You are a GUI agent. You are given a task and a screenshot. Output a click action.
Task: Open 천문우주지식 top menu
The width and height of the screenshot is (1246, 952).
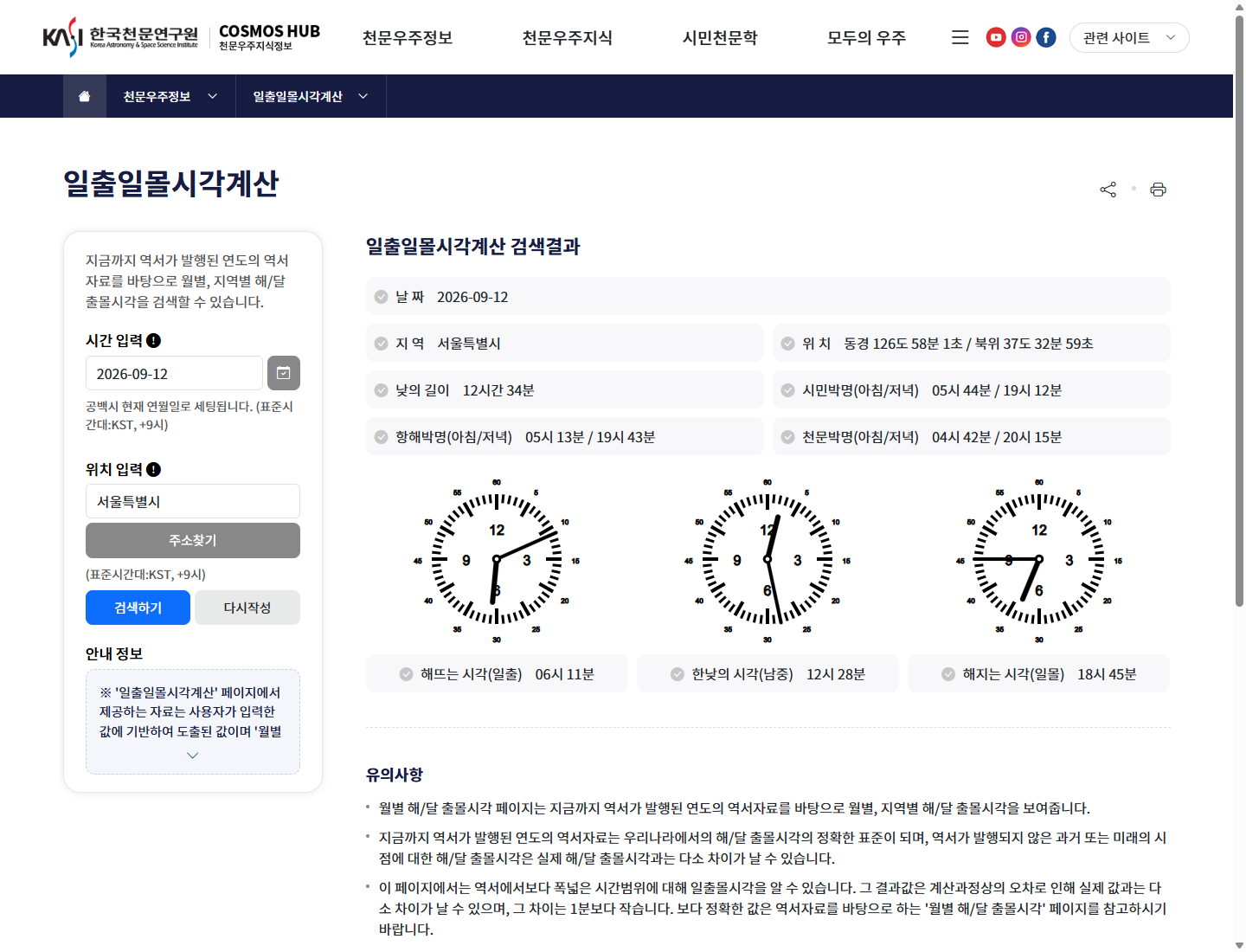(x=568, y=37)
